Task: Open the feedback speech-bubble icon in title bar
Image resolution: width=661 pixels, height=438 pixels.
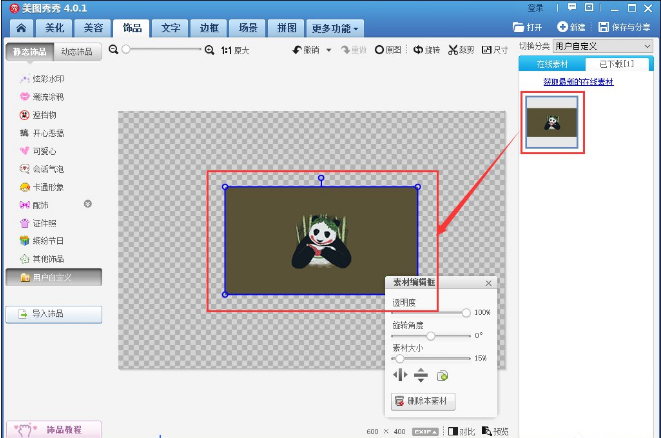Action: (x=572, y=7)
